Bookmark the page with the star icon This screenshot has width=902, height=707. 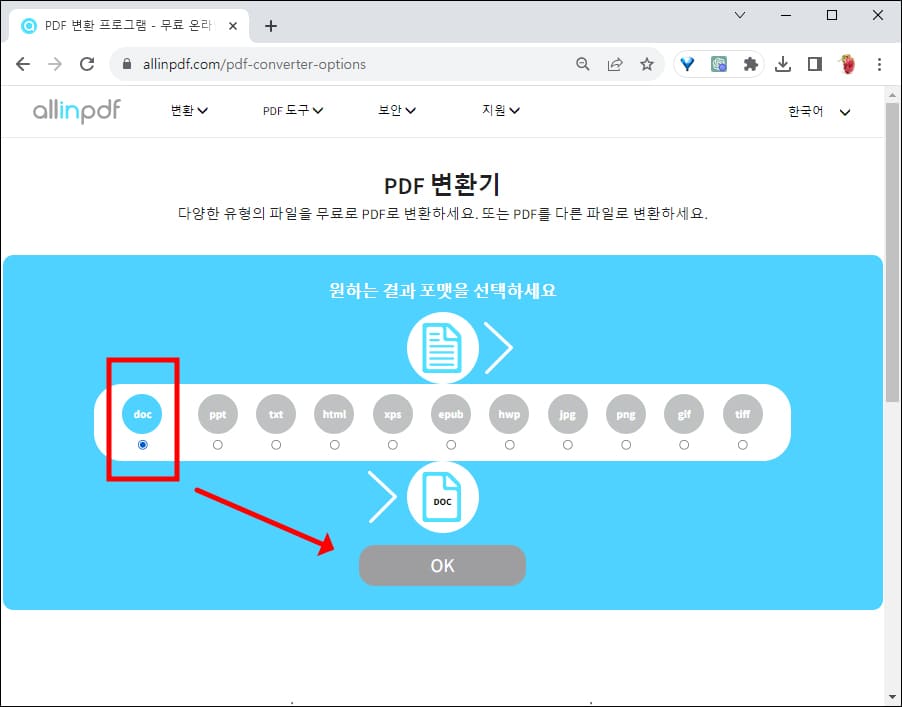click(647, 63)
